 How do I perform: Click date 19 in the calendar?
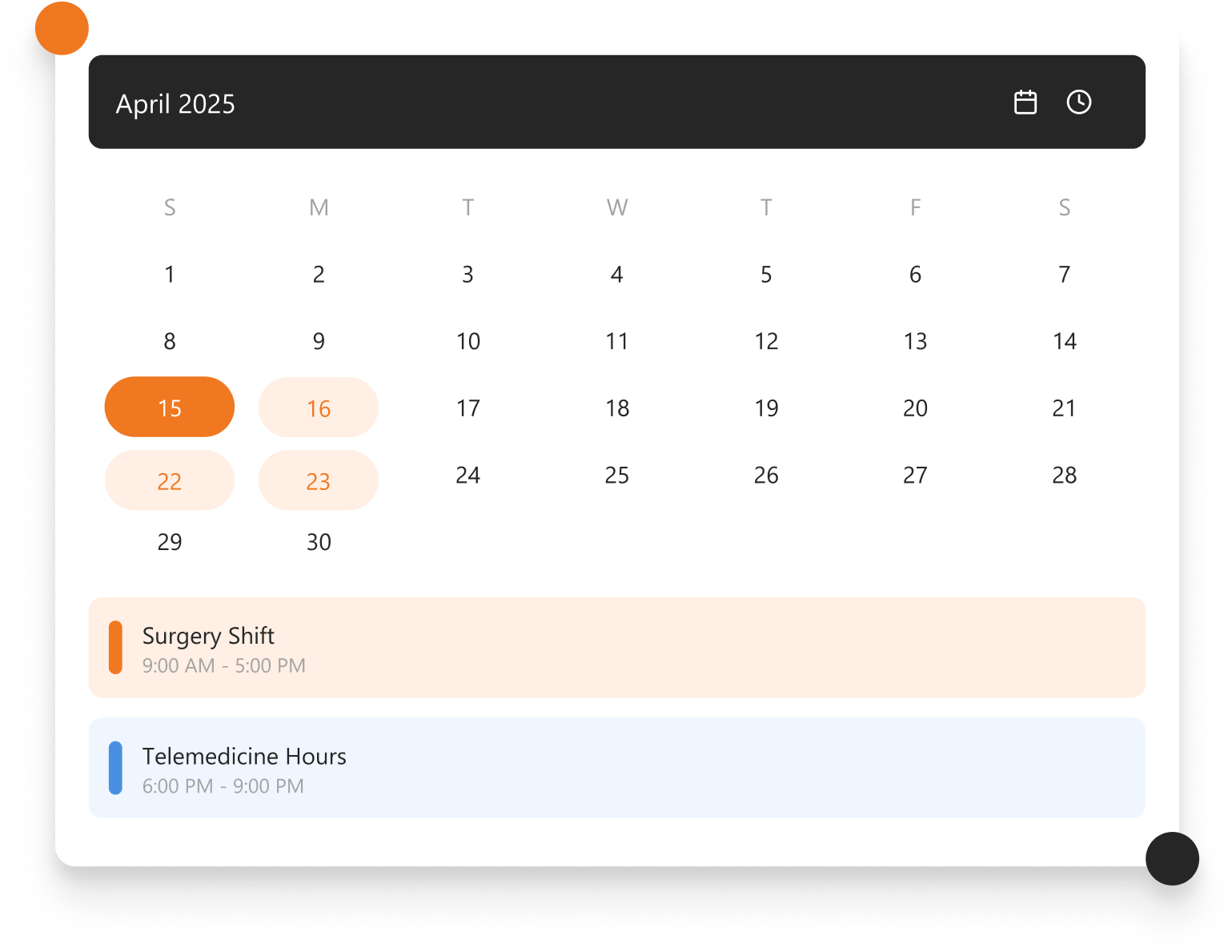pyautogui.click(x=766, y=408)
